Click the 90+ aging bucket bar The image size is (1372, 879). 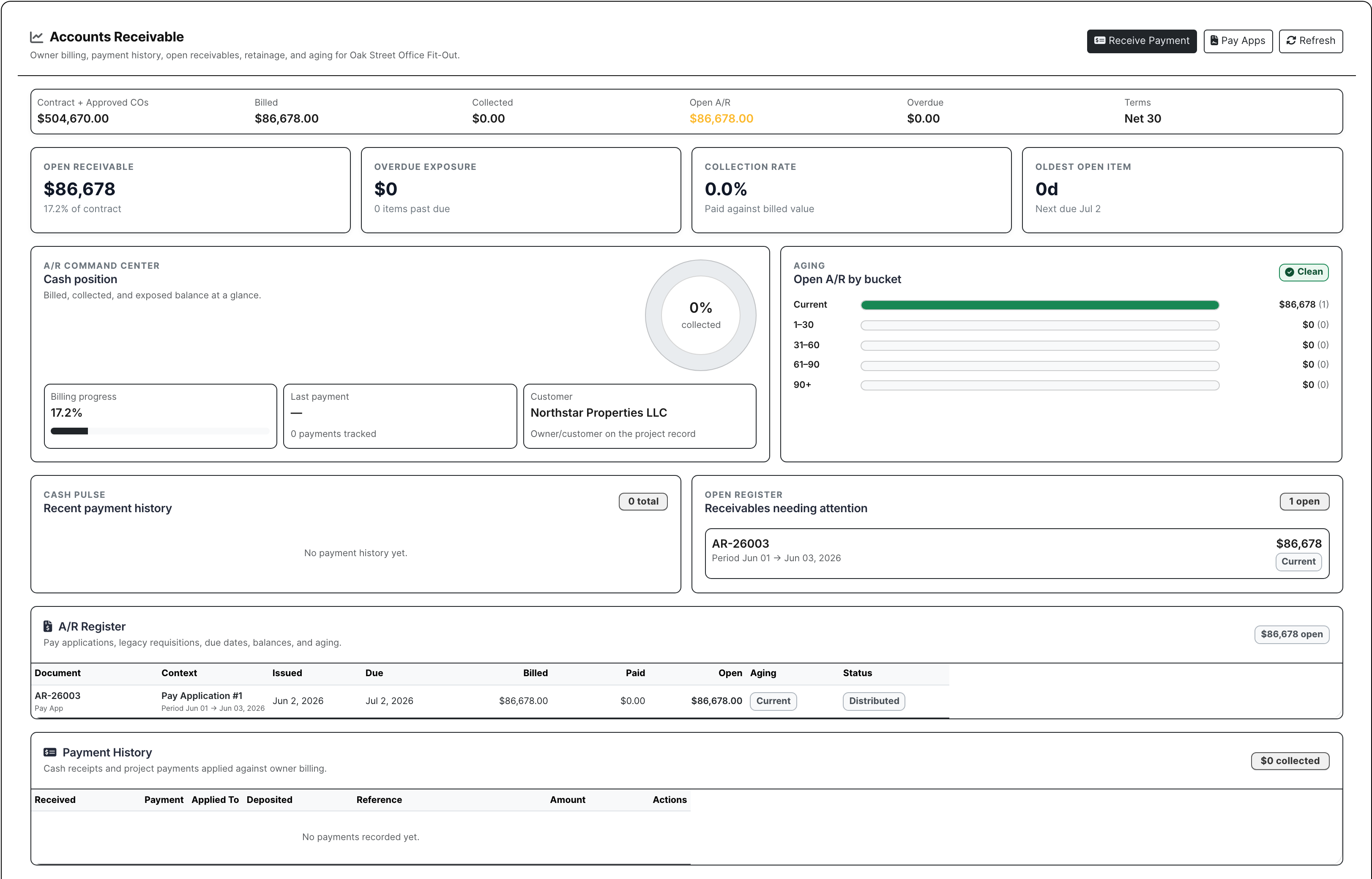(x=1040, y=385)
